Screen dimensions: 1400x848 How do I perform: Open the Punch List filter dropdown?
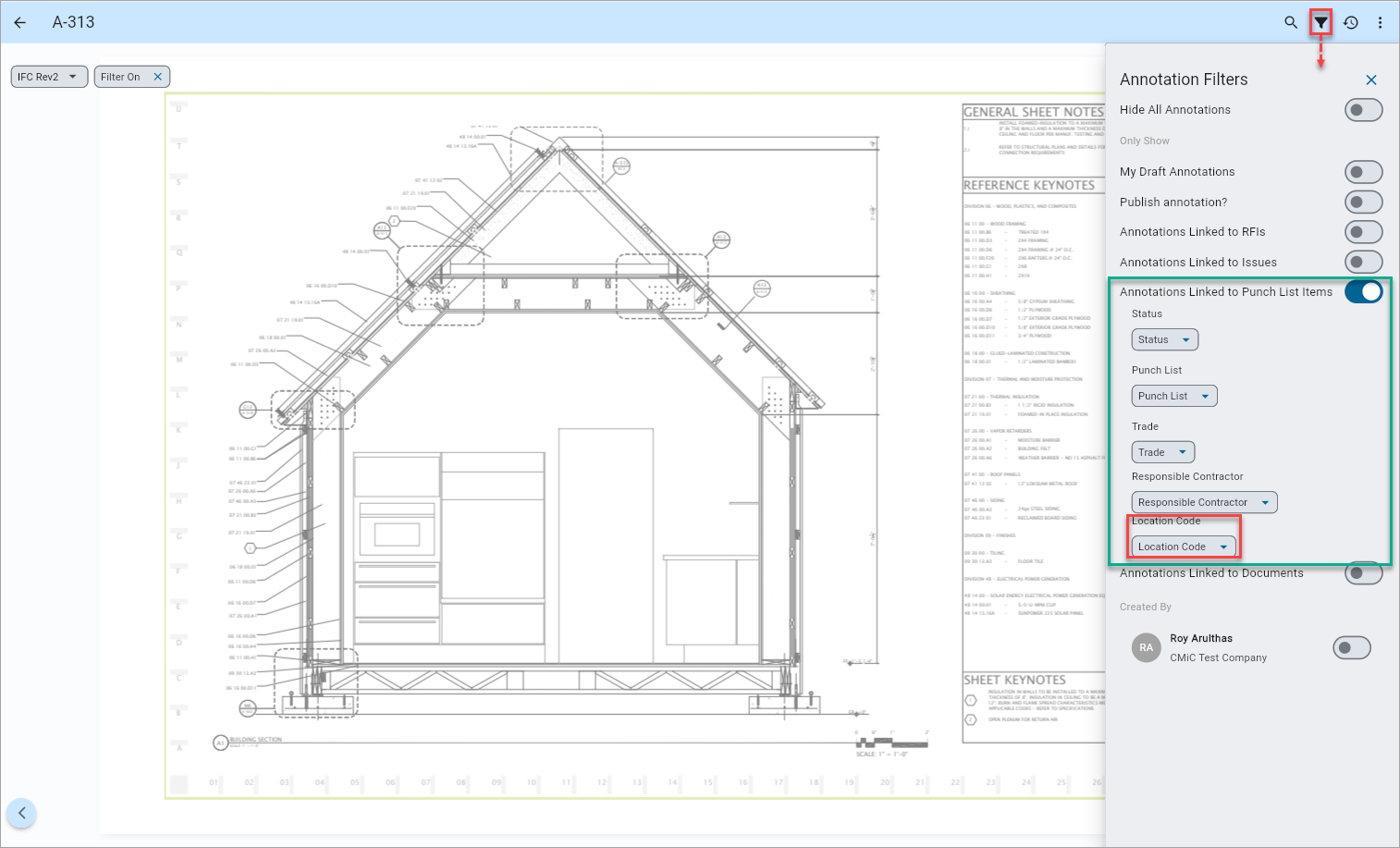[x=1174, y=396]
